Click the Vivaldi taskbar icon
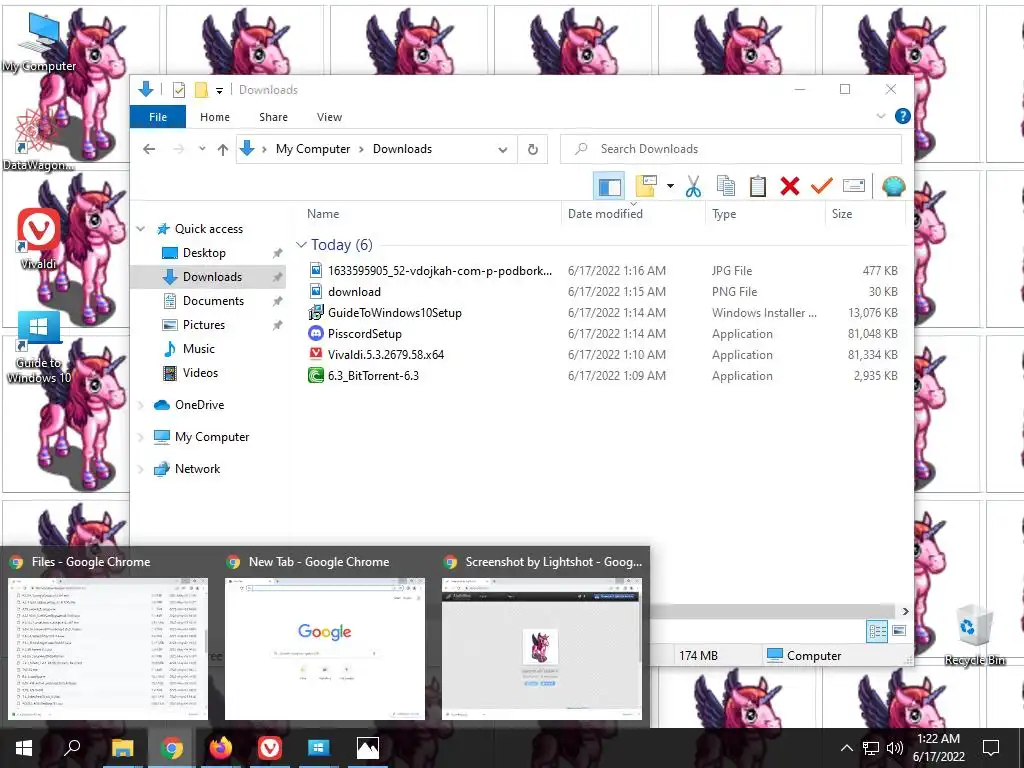The width and height of the screenshot is (1024, 768). (270, 748)
